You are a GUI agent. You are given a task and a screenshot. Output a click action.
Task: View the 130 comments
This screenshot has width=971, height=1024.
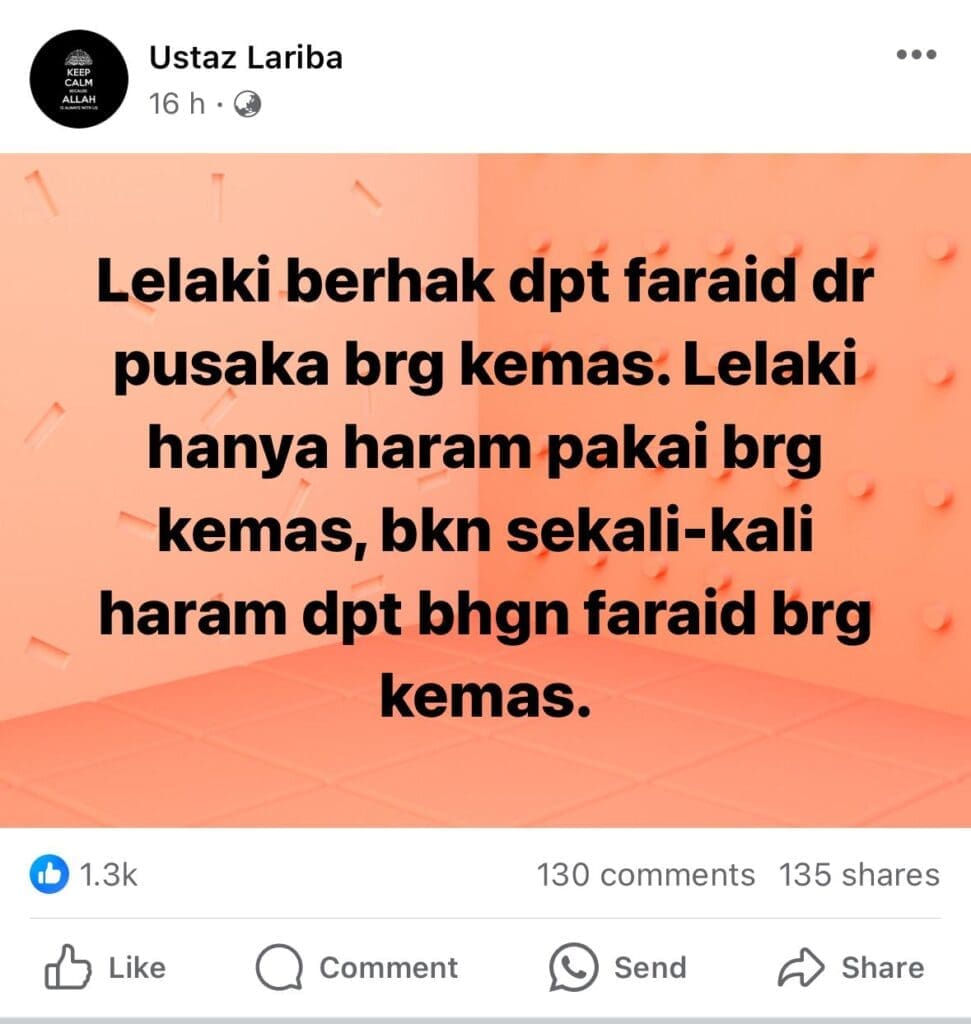coord(645,874)
